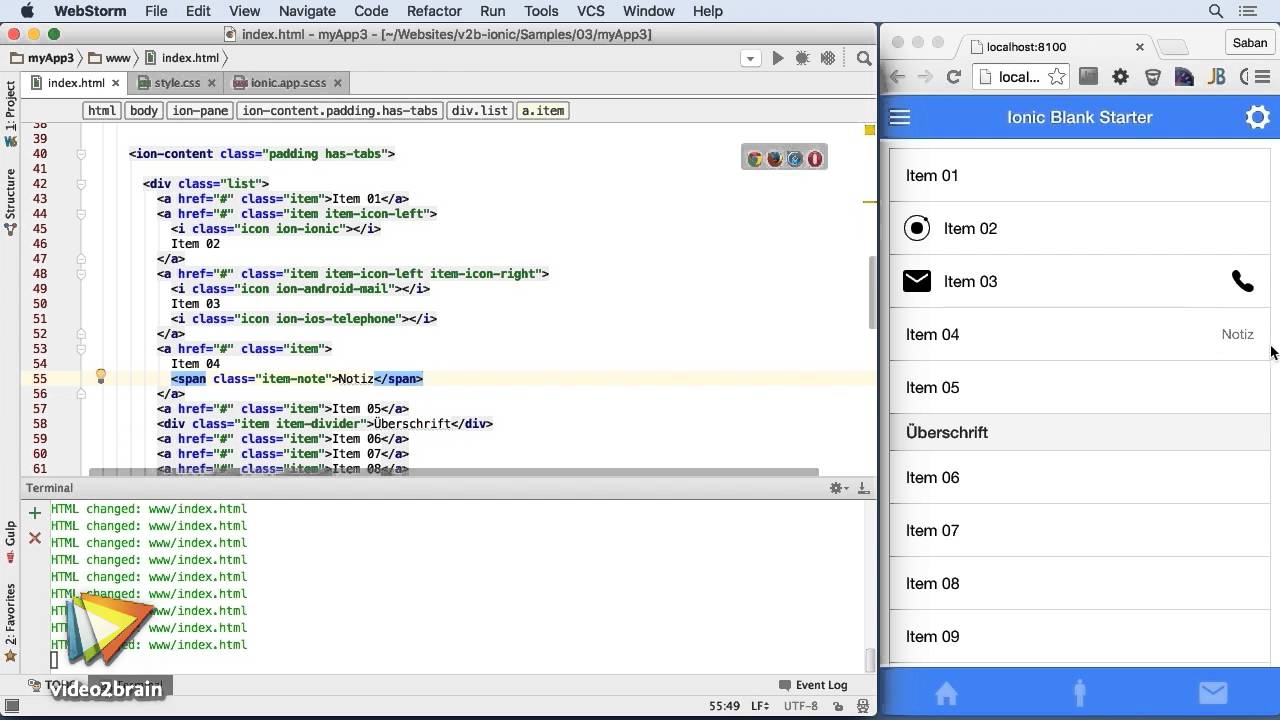Run the current configuration in WebStorm
Viewport: 1280px width, 720px height.
pos(777,59)
